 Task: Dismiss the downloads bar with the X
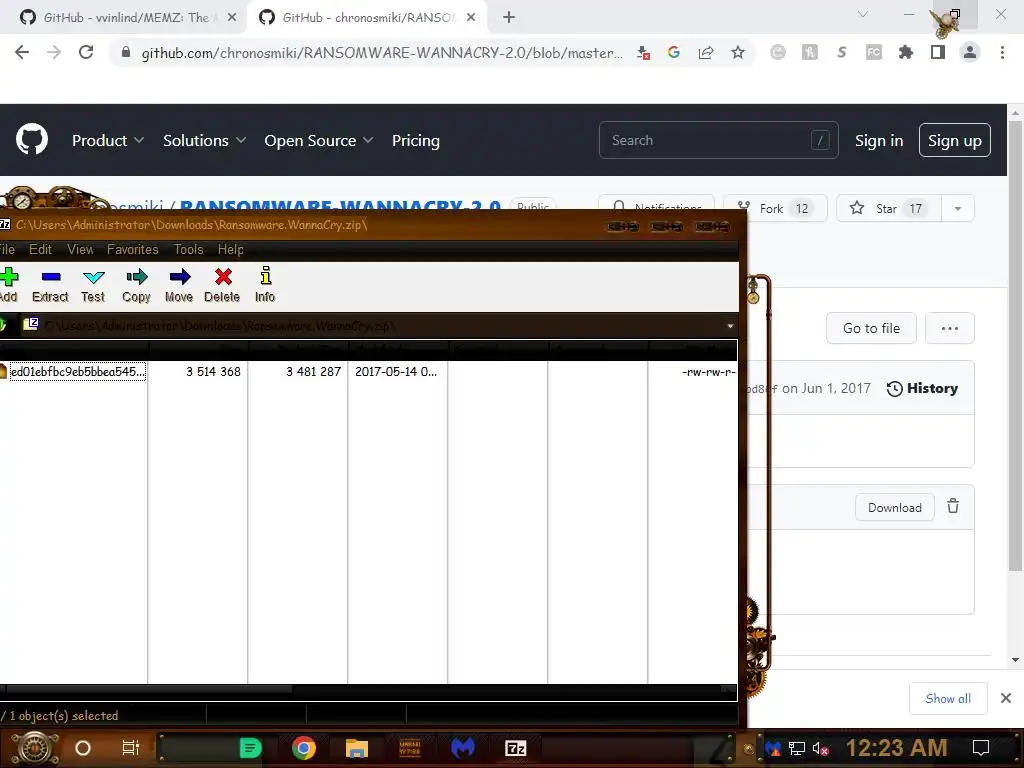tap(1006, 698)
